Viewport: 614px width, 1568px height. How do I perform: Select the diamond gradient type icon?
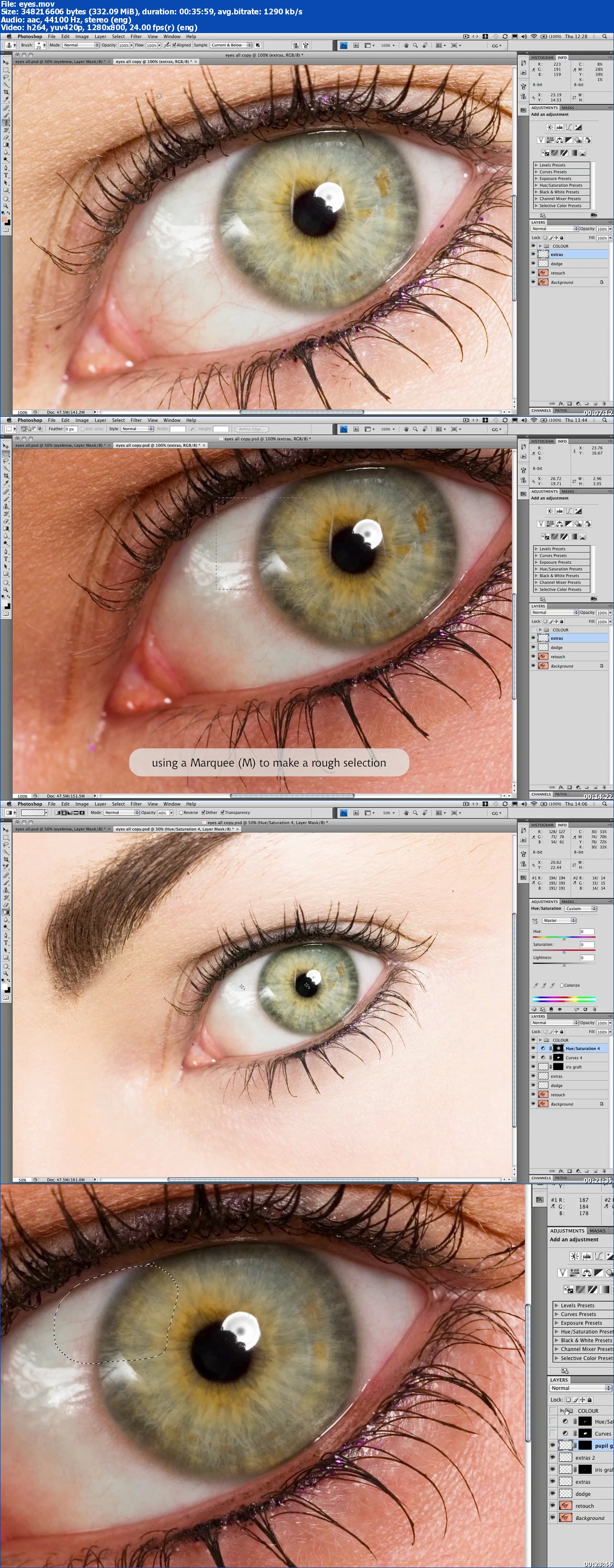[x=82, y=813]
